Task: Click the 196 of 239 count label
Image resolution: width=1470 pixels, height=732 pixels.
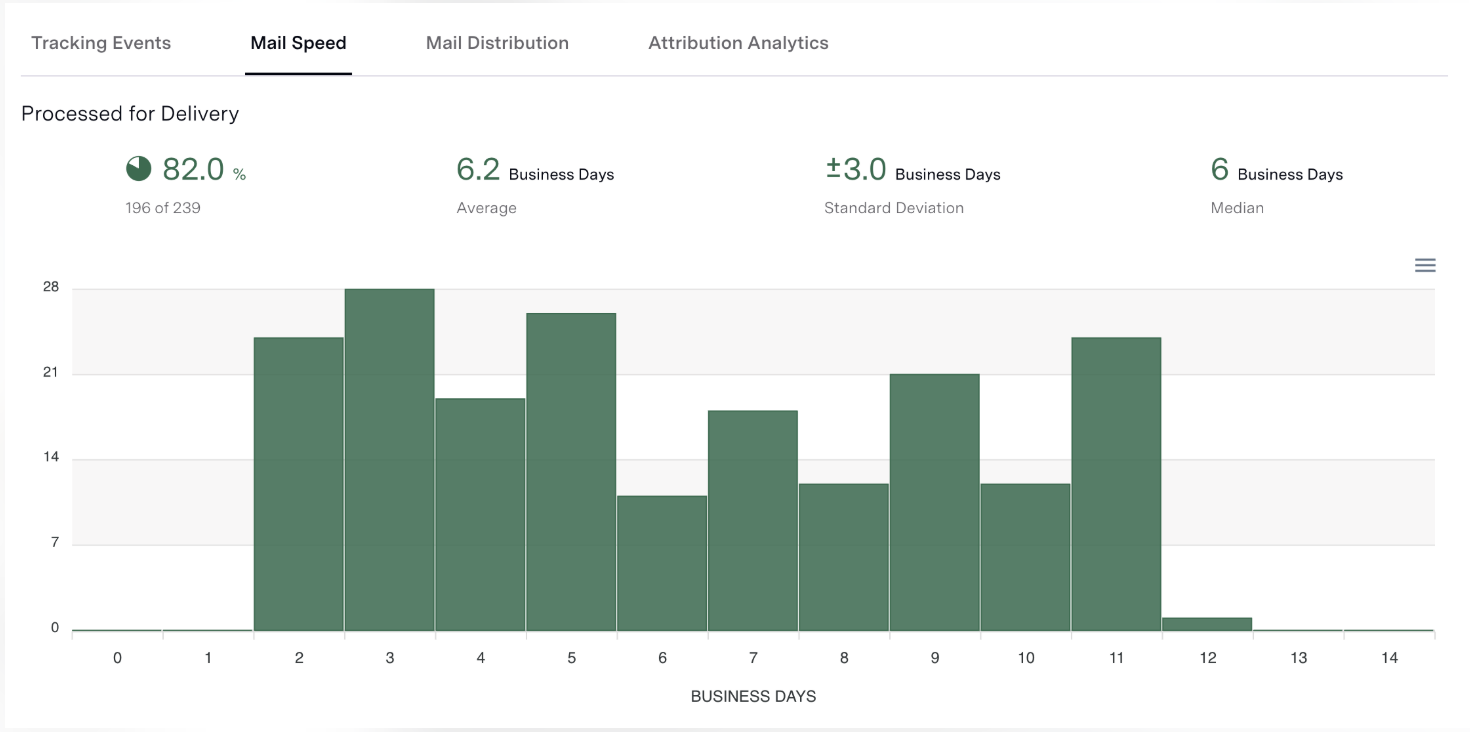Action: click(163, 207)
